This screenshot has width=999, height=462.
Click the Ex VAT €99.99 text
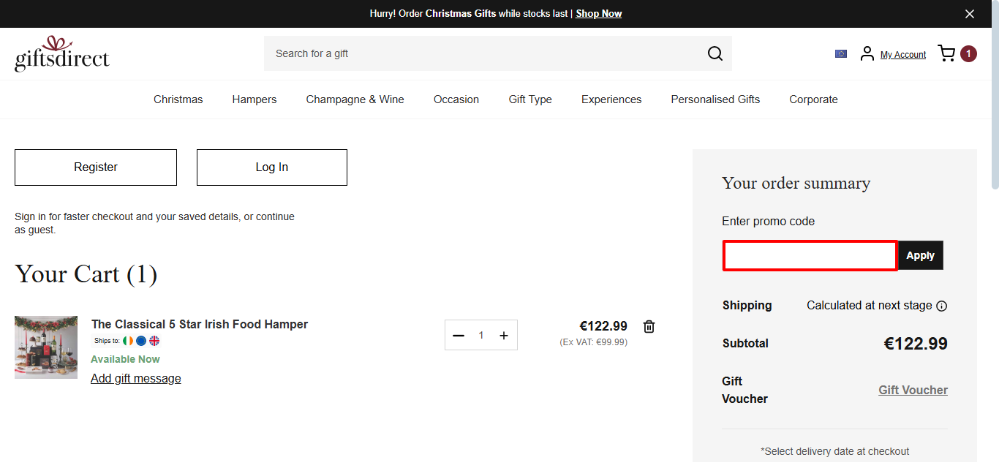pos(593,342)
